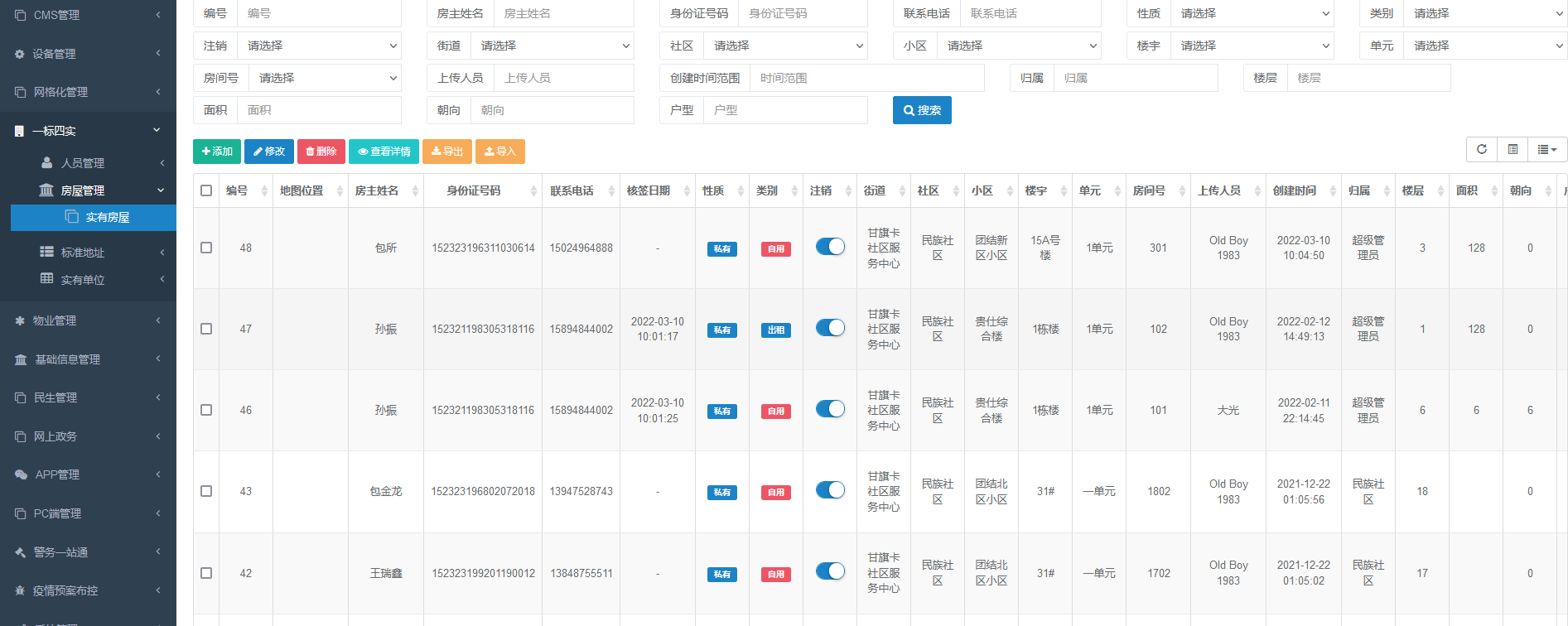Click the green 添加 button

[217, 152]
